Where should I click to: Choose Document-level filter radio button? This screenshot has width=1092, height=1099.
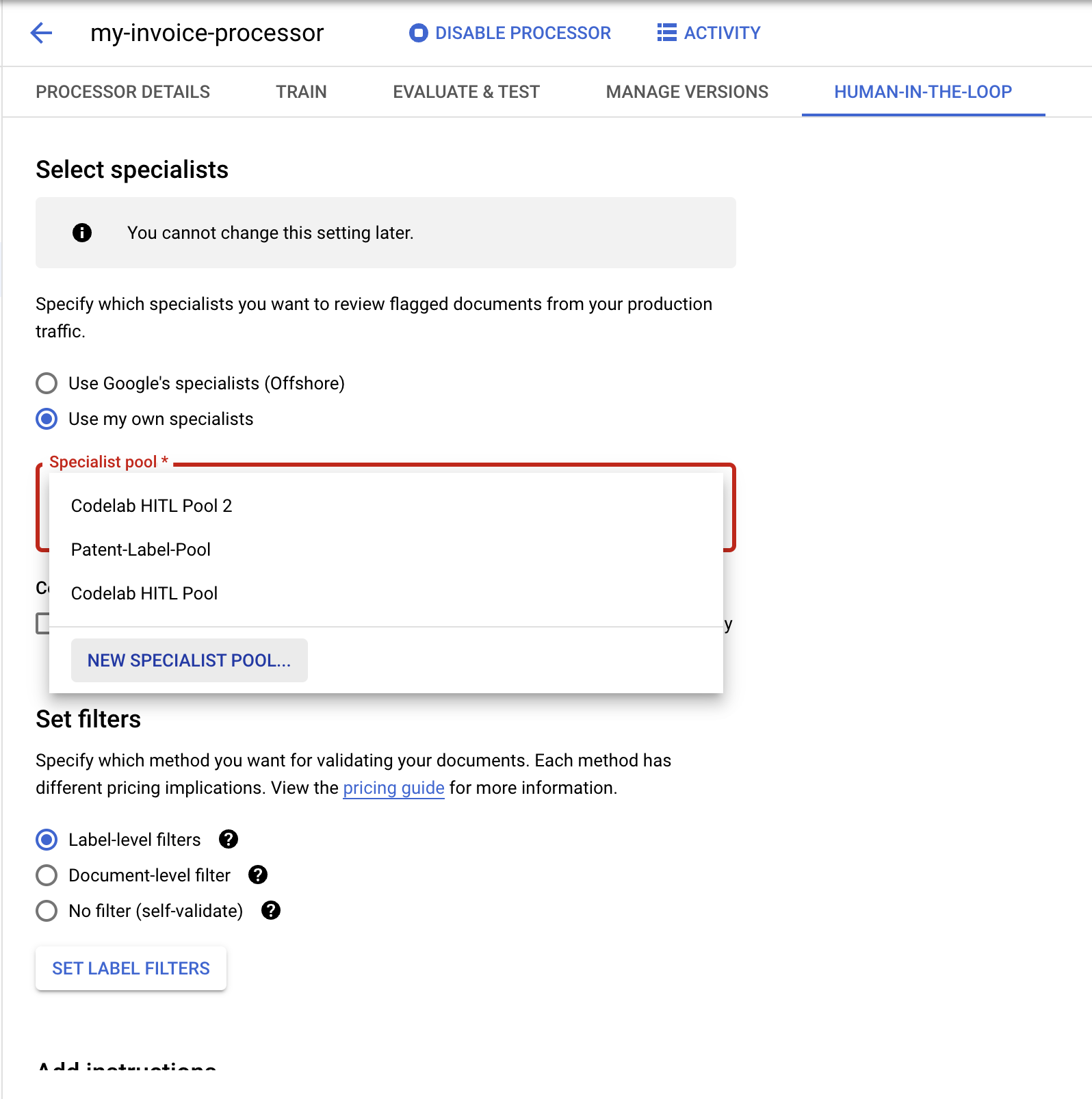(x=47, y=875)
